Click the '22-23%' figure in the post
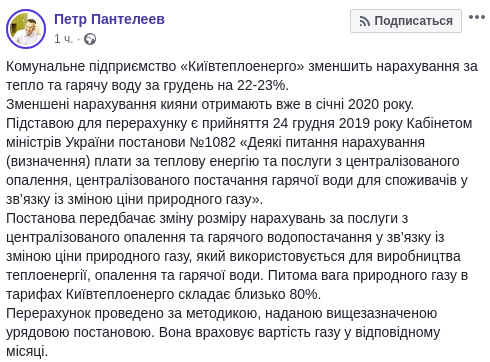Viewport: 490px width, 362px height. 263,85
